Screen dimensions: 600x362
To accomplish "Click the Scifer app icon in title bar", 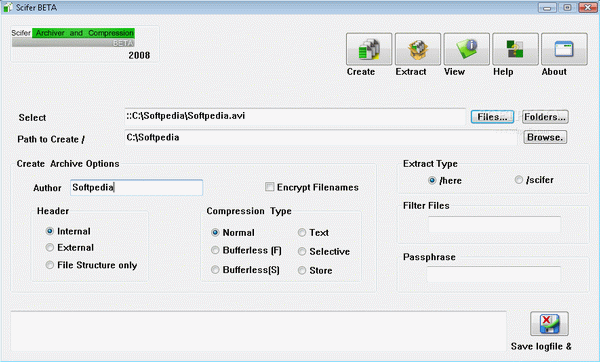I will click(7, 7).
